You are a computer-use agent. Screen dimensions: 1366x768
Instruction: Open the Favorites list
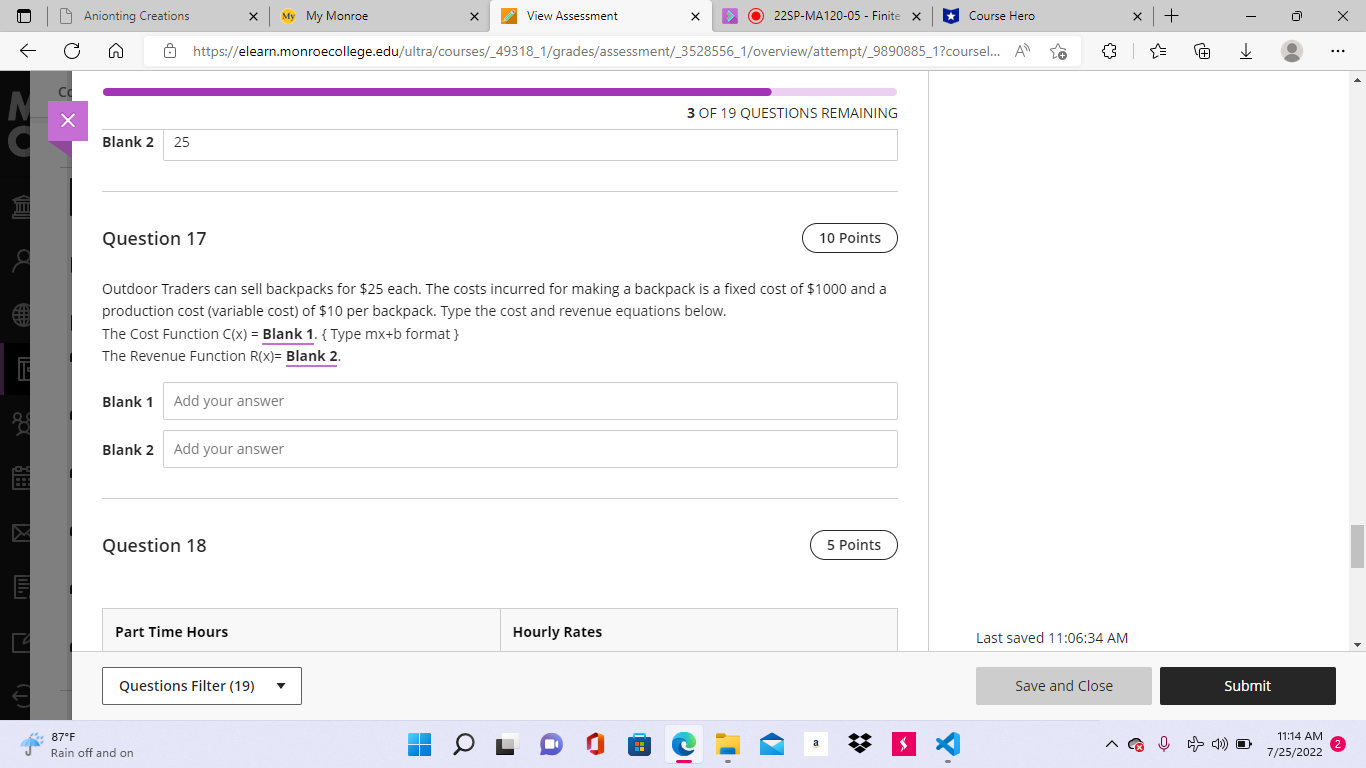click(1158, 51)
